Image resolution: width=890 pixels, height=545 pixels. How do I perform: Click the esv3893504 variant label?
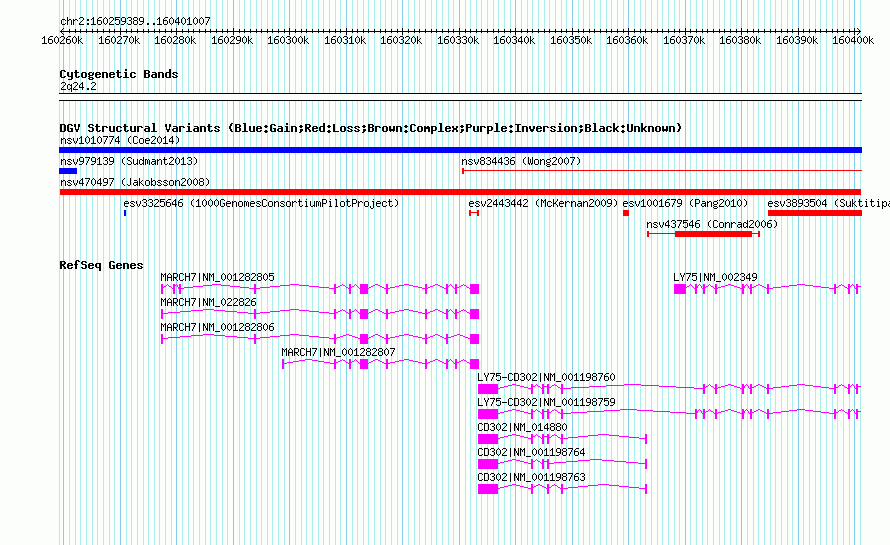pos(828,203)
